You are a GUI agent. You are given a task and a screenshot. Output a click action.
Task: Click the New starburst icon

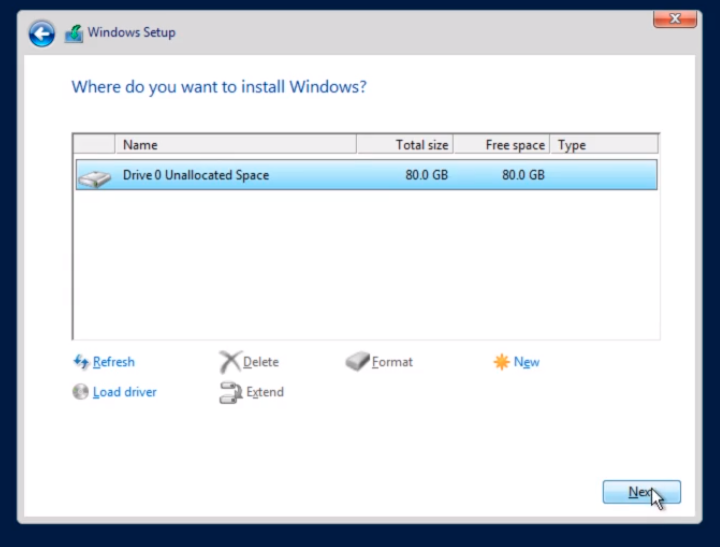click(x=501, y=362)
